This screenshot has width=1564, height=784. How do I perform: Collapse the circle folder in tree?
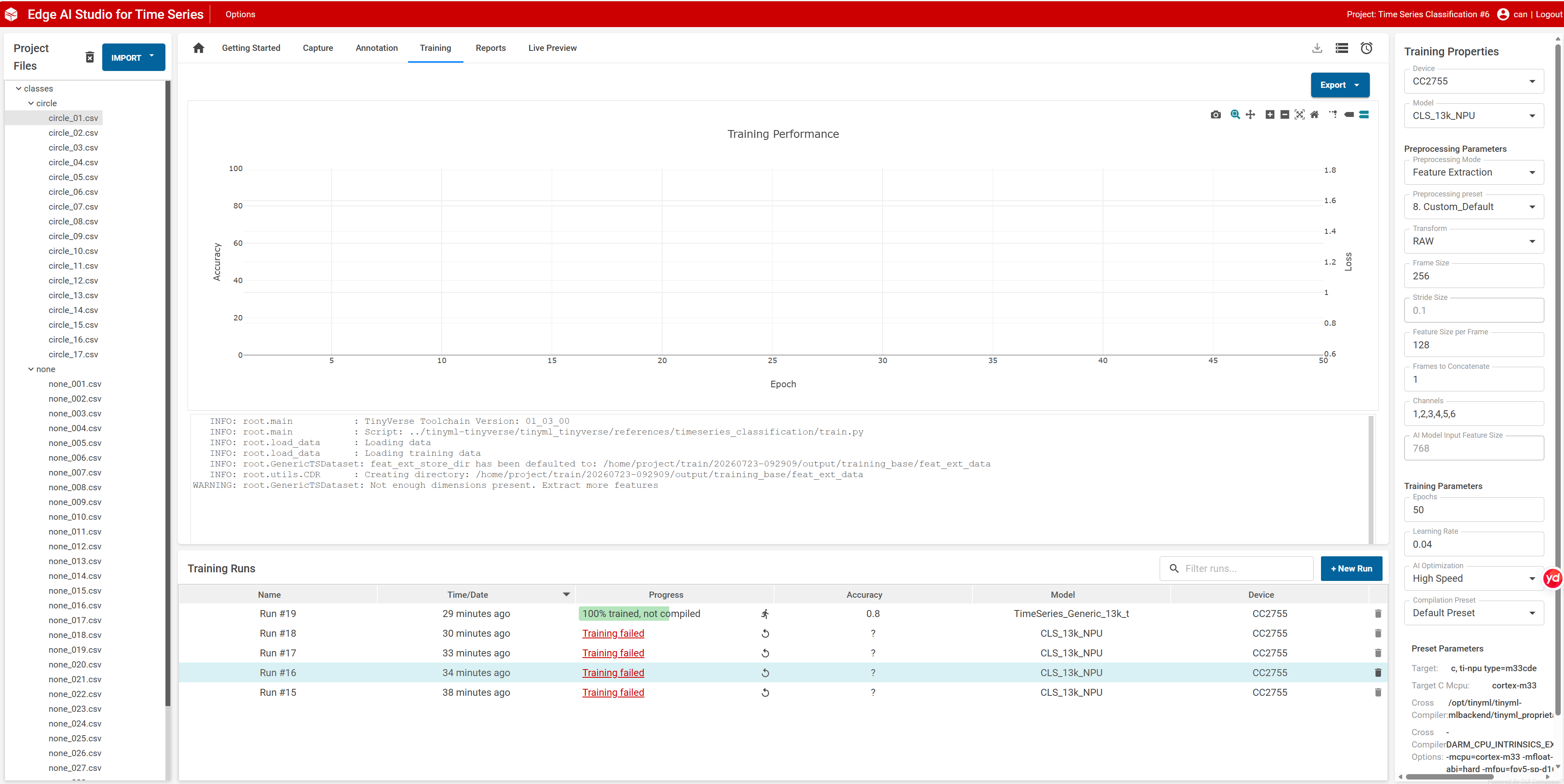point(31,103)
